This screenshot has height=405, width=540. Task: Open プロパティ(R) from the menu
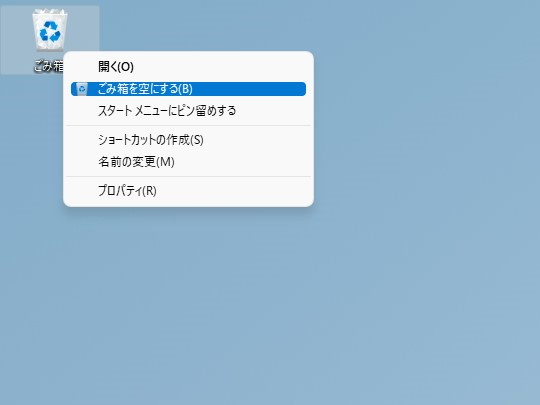pos(188,191)
